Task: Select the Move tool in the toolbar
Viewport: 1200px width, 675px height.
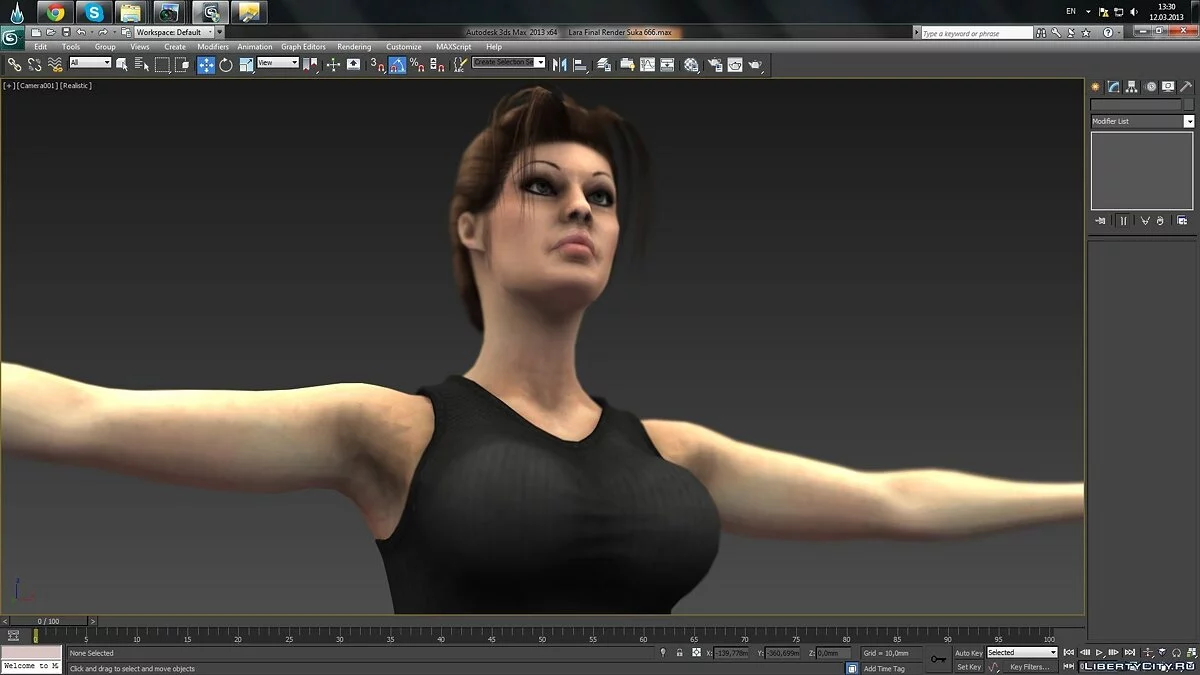Action: [206, 65]
